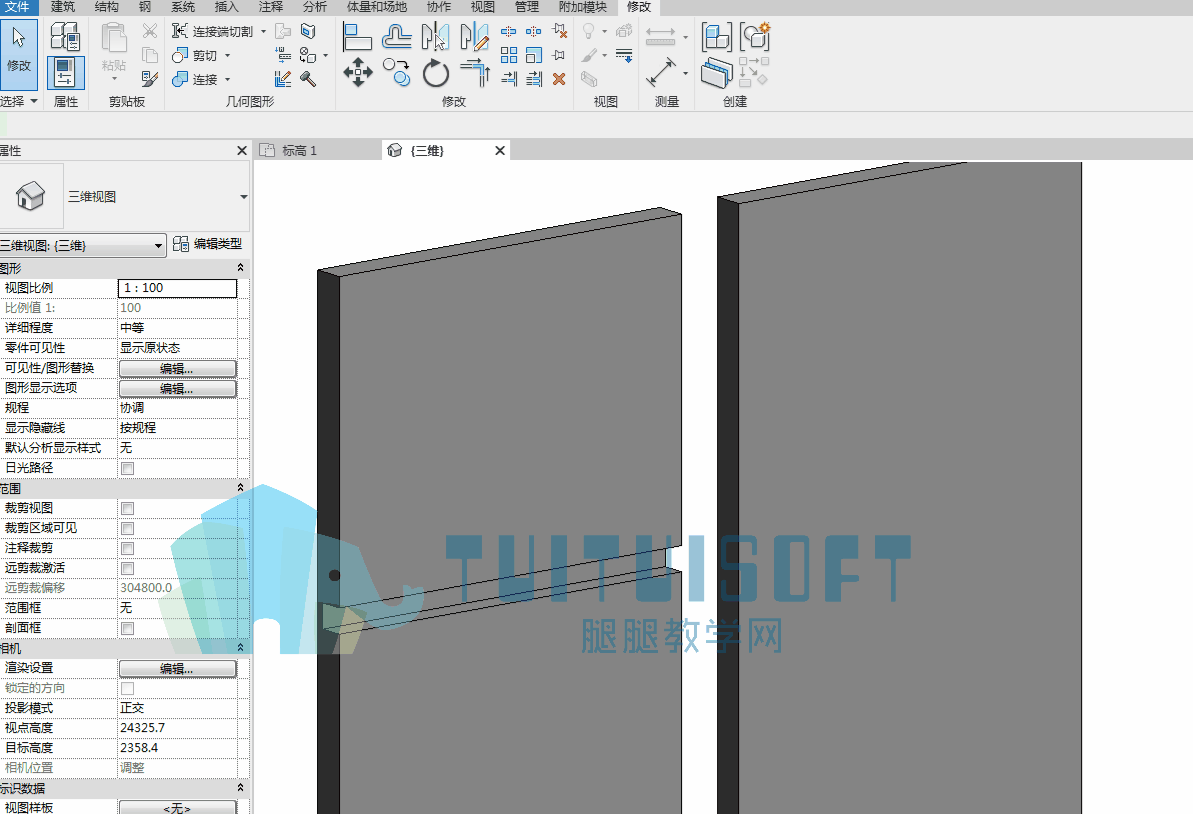Choose the Mirror - Draw Axis tool
Screen dimensions: 1193x814
coord(475,37)
